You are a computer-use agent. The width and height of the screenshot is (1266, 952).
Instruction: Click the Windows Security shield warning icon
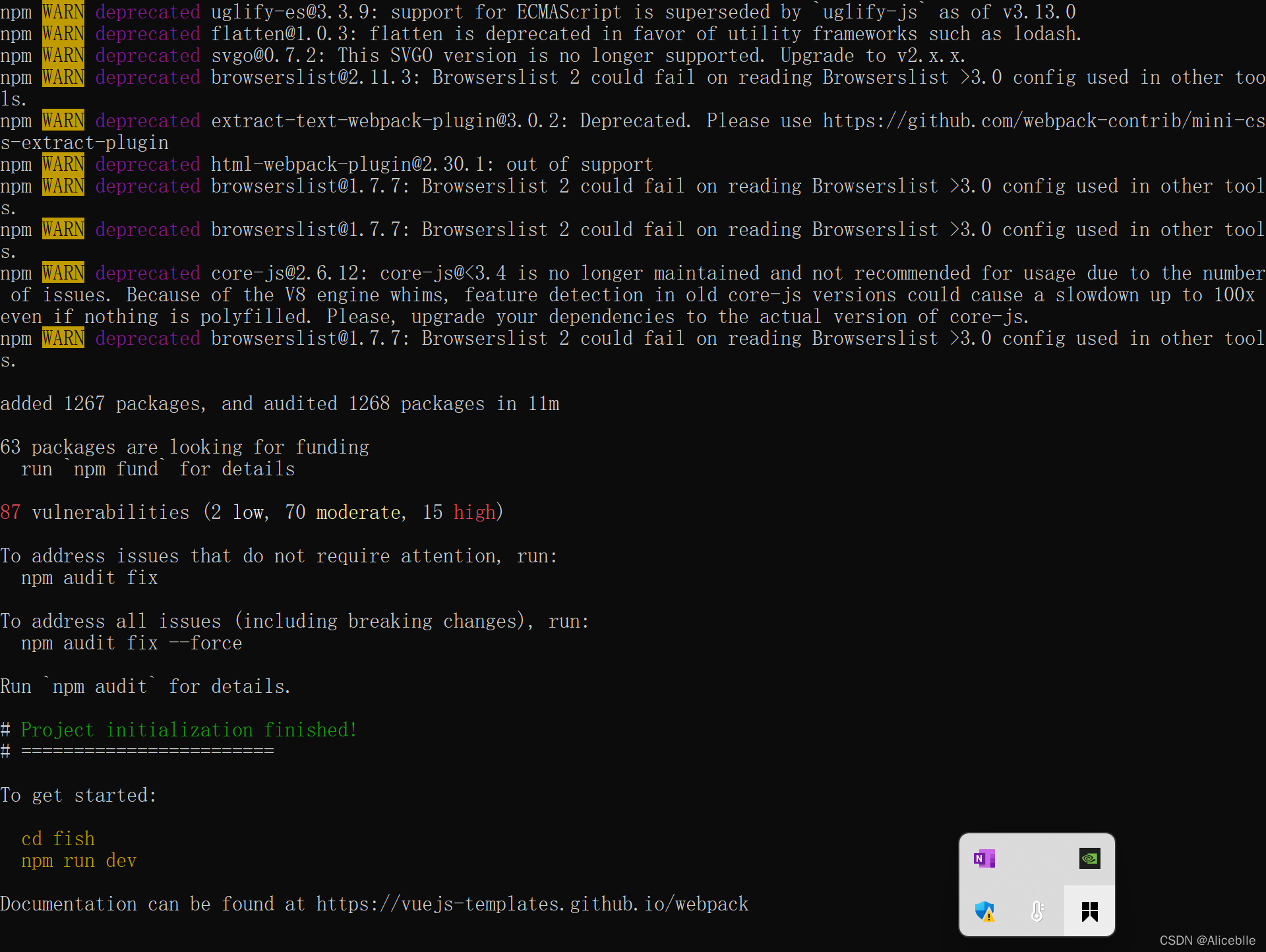[984, 912]
